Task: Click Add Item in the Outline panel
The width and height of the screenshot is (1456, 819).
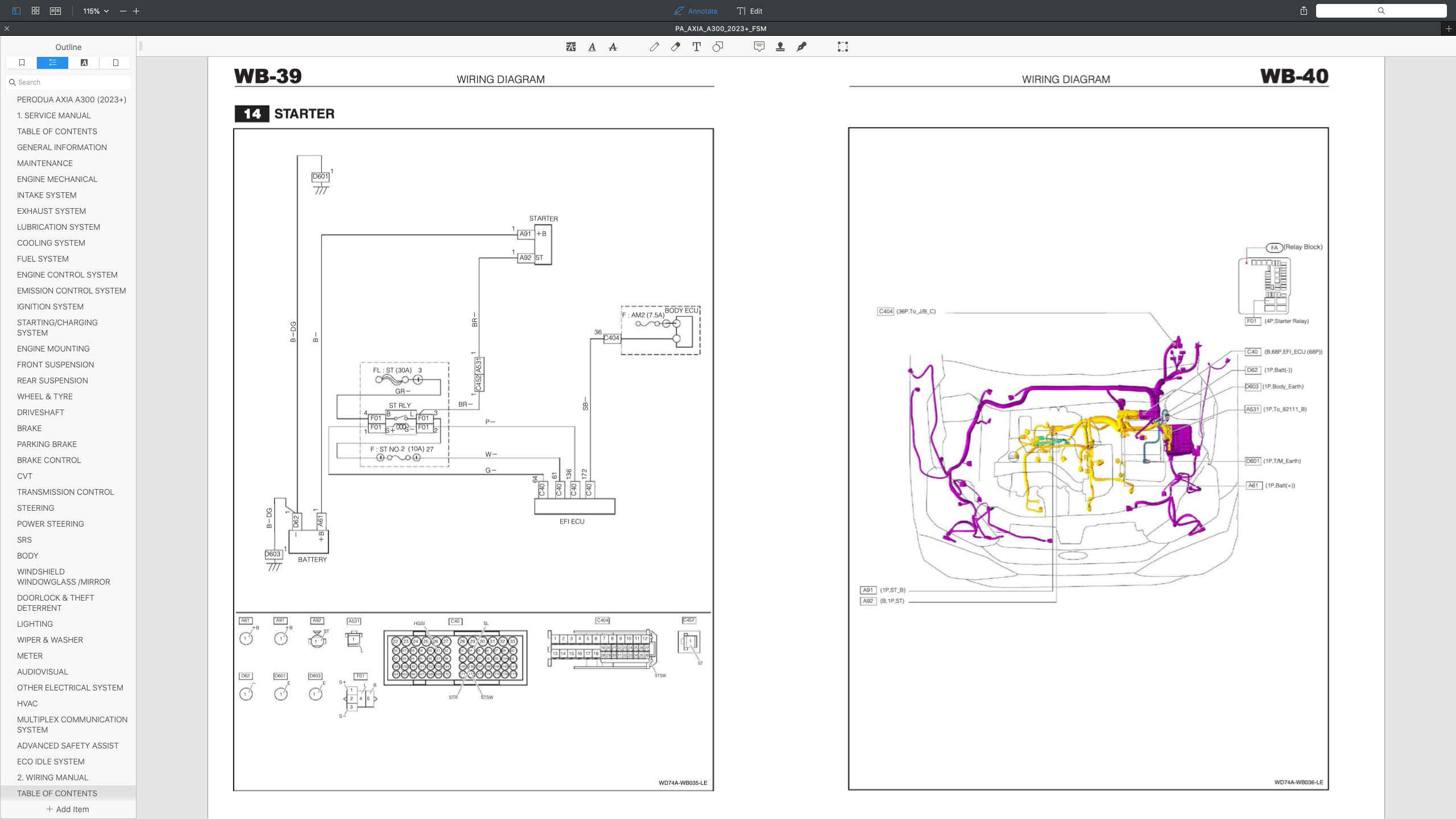Action: point(68,809)
